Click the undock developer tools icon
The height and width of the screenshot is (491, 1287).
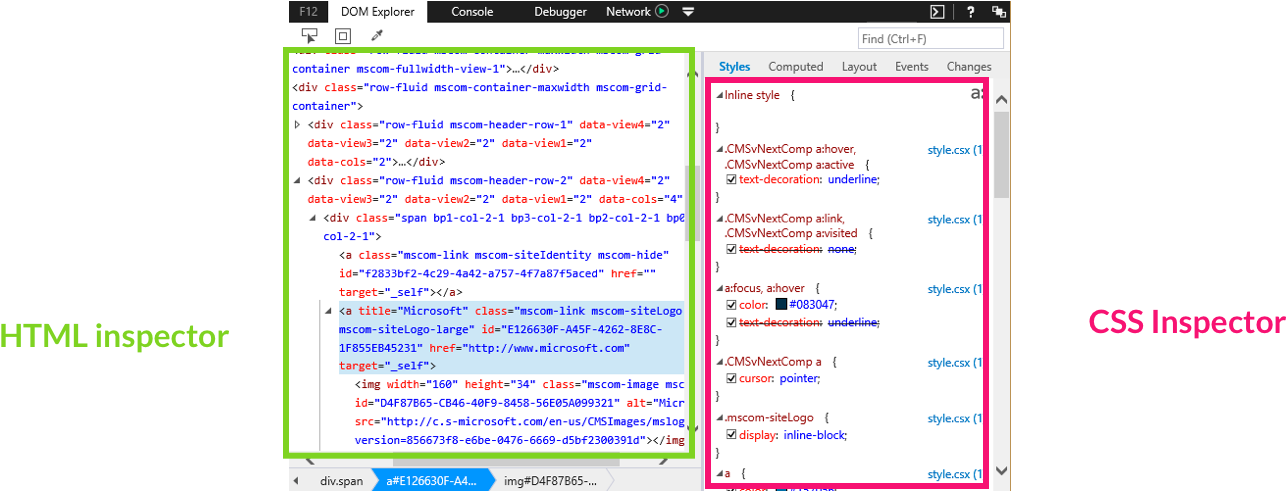pyautogui.click(x=998, y=12)
